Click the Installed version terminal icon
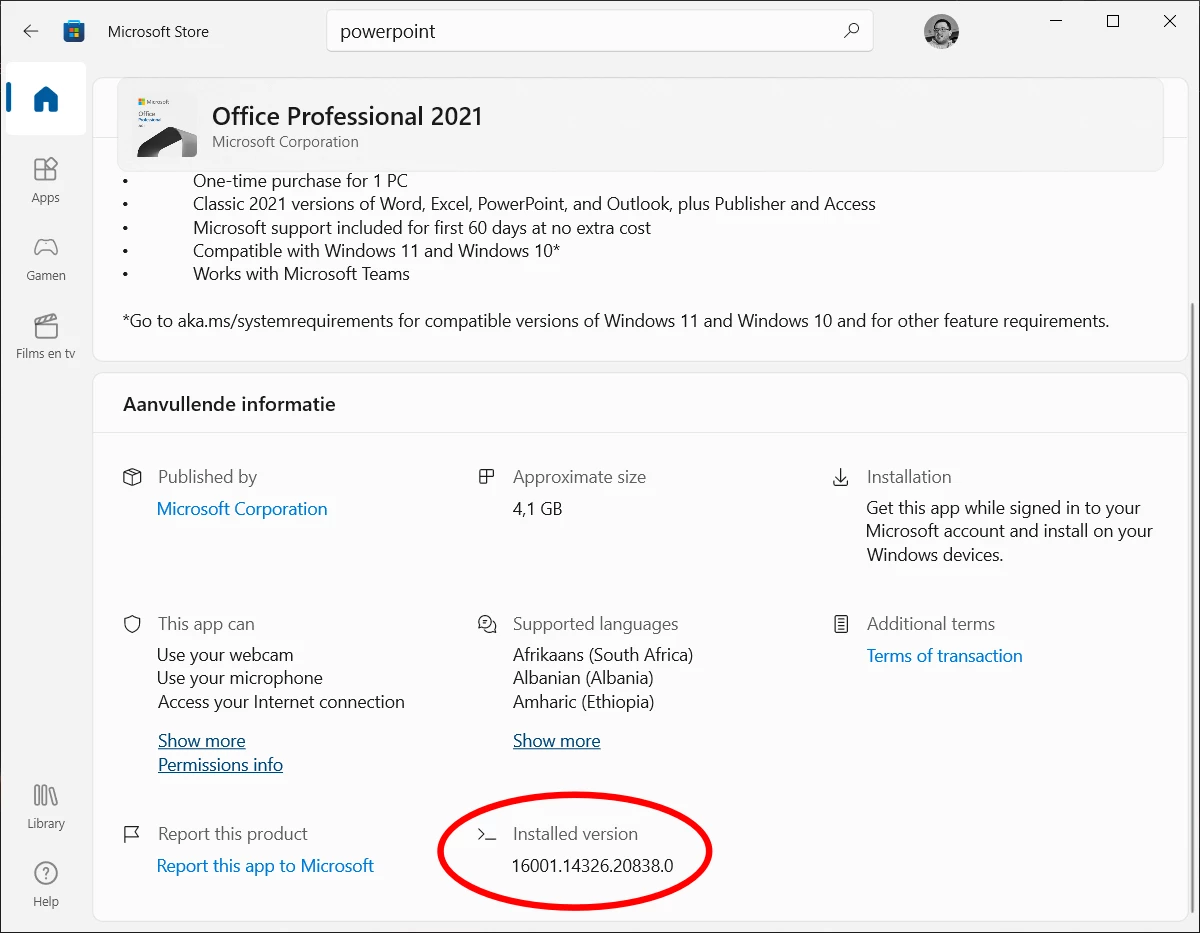 [487, 834]
